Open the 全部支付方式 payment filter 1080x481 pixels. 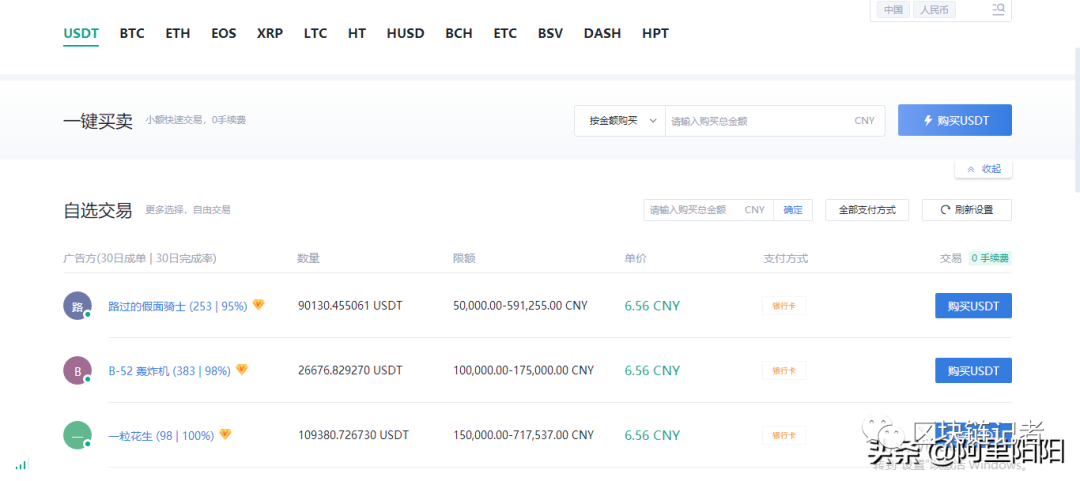pos(866,210)
